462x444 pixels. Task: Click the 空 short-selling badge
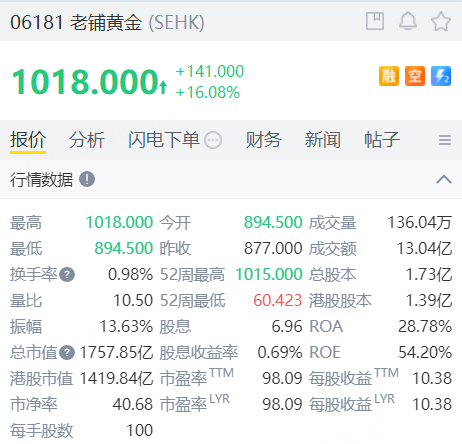(415, 76)
